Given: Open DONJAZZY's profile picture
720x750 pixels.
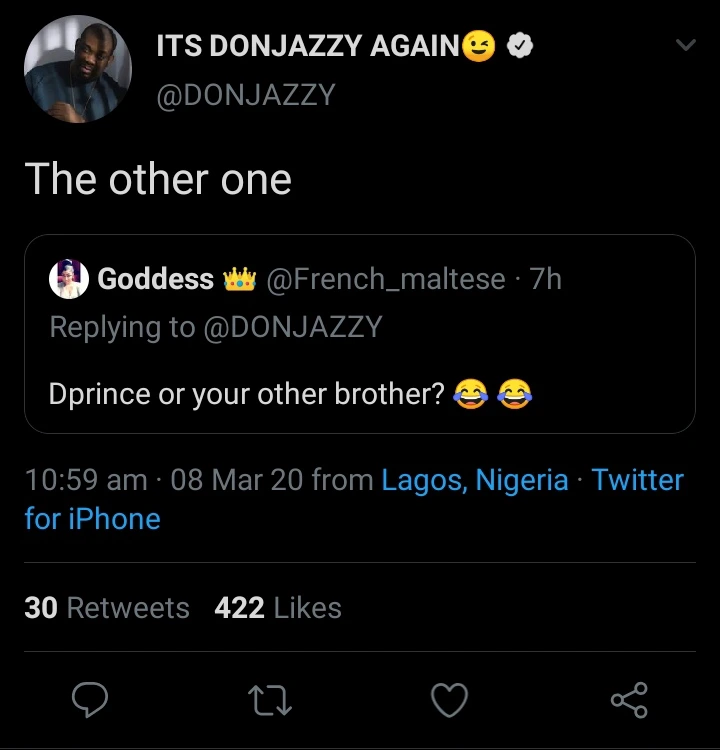Looking at the screenshot, I should 78,70.
